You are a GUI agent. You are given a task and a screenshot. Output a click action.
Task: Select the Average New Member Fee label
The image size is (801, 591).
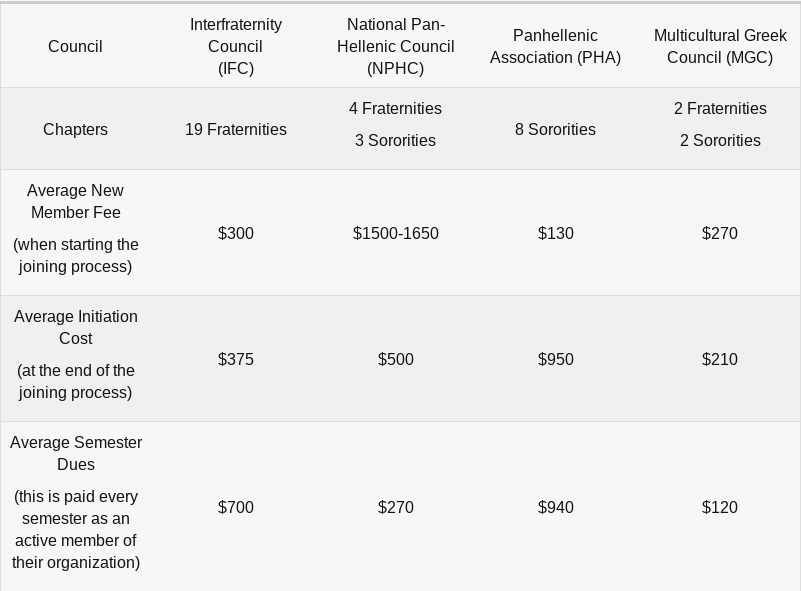coord(76,201)
